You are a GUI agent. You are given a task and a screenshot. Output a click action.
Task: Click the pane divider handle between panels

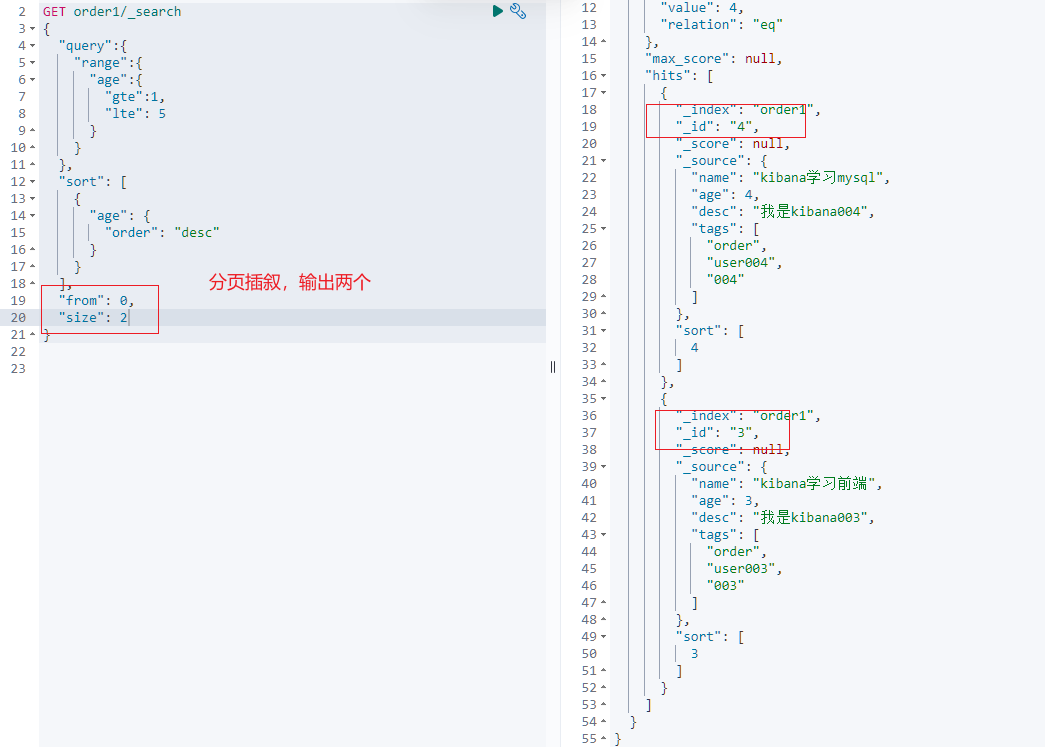tap(553, 367)
